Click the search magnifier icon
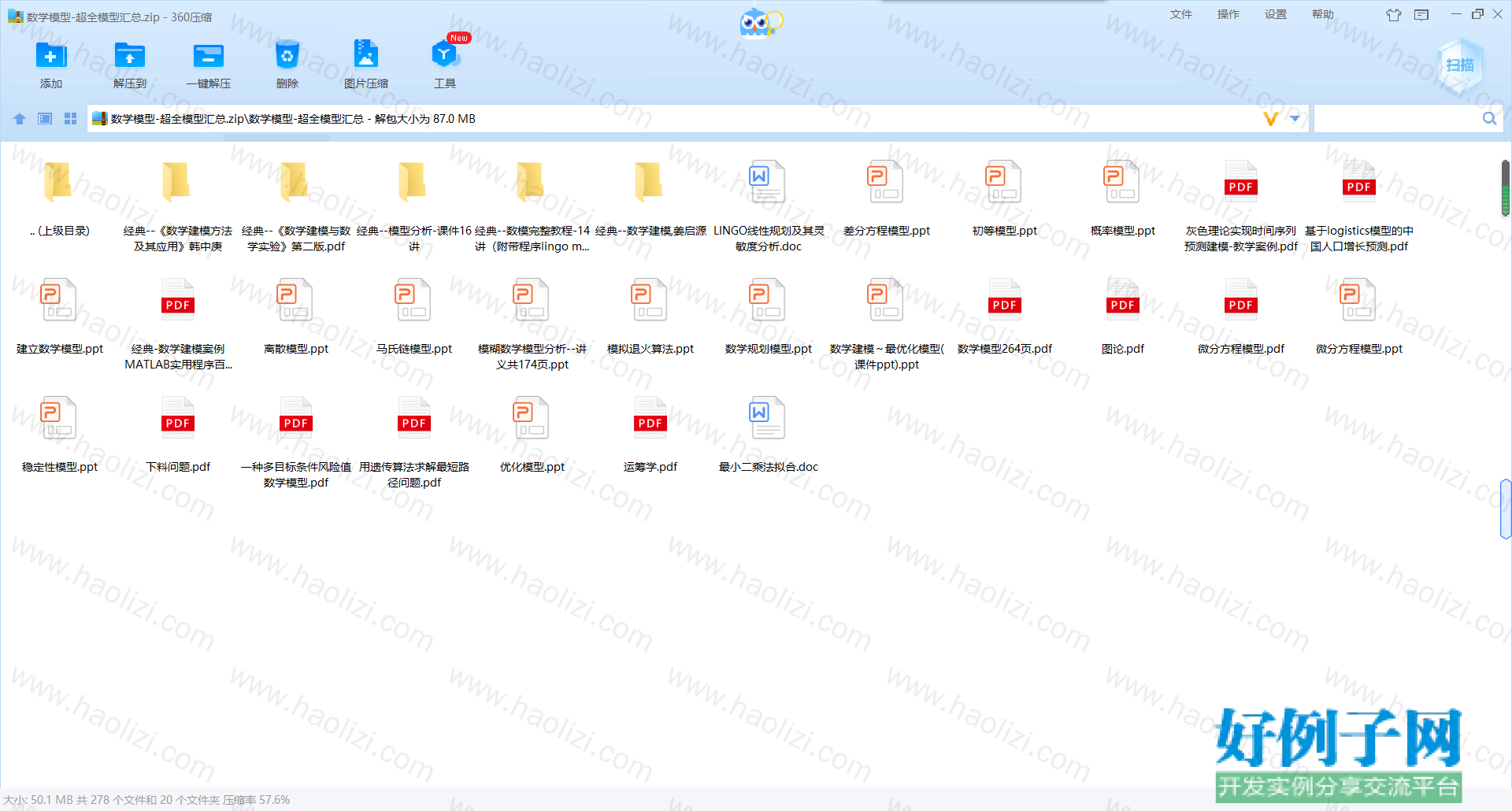This screenshot has width=1512, height=811. click(1489, 119)
